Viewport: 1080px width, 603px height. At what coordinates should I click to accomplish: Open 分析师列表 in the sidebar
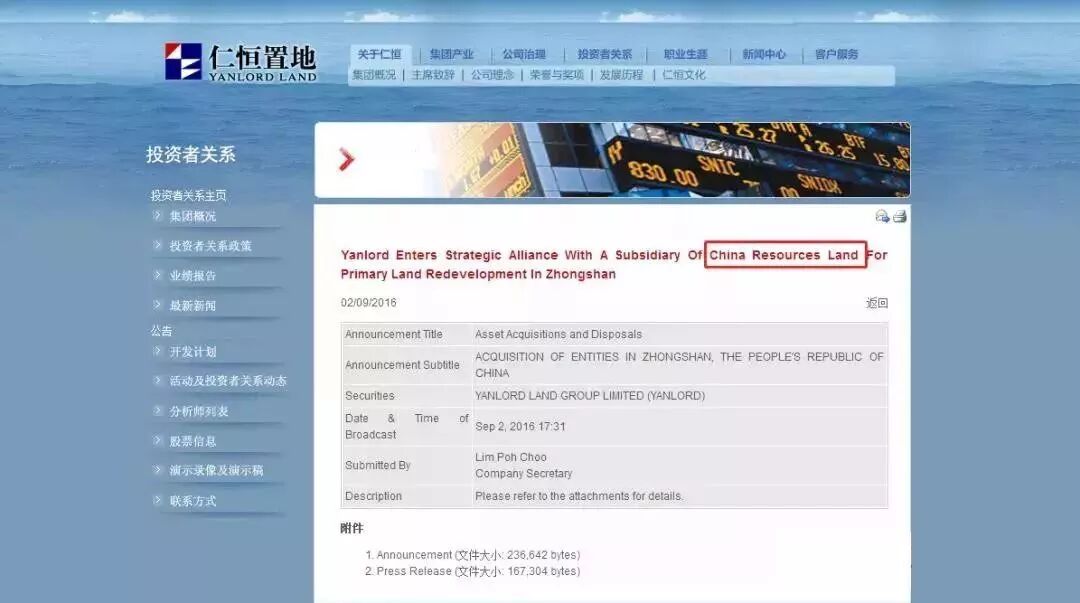click(199, 411)
